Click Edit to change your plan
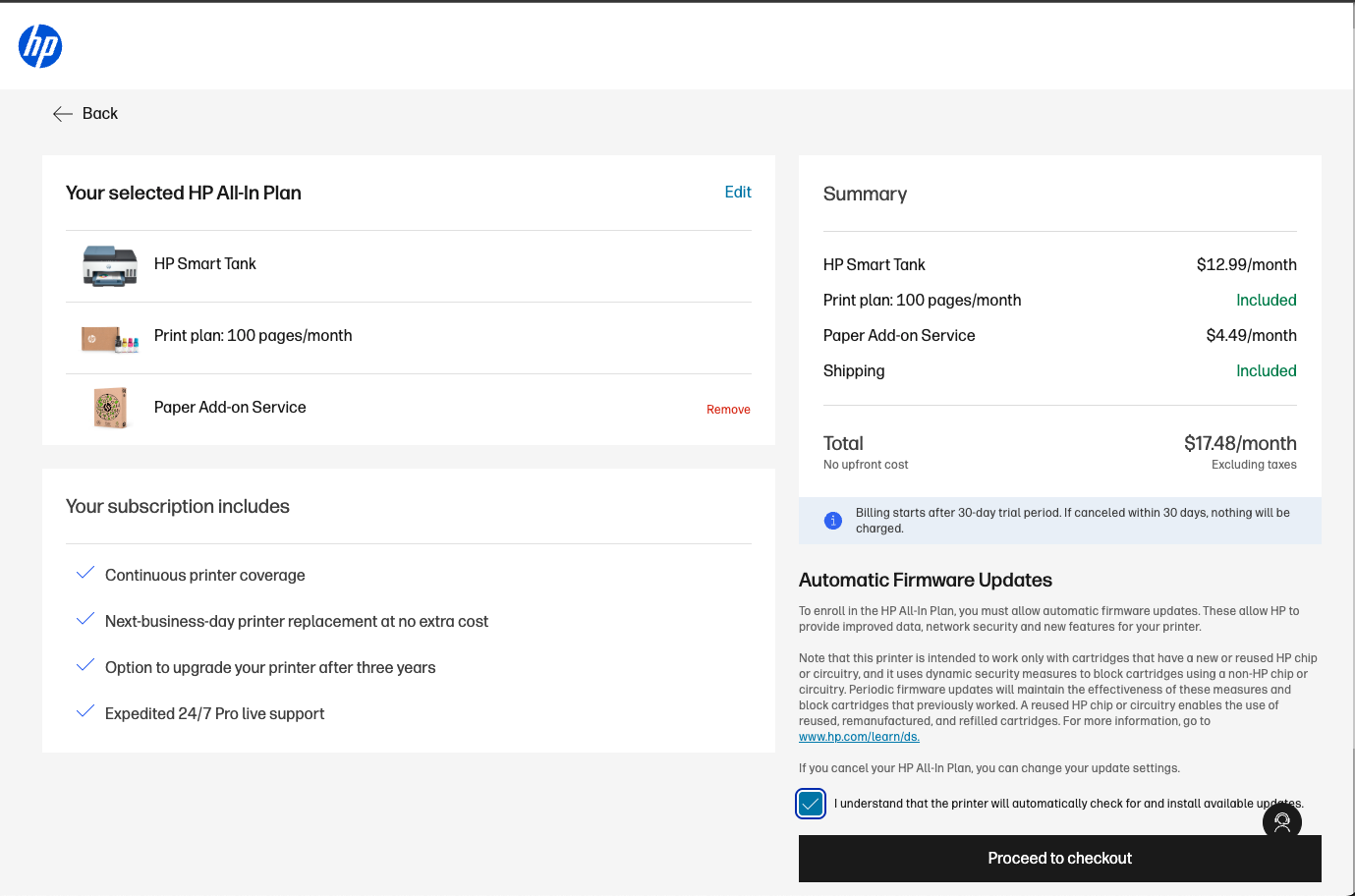Screen dimensions: 1355x896 (x=738, y=192)
